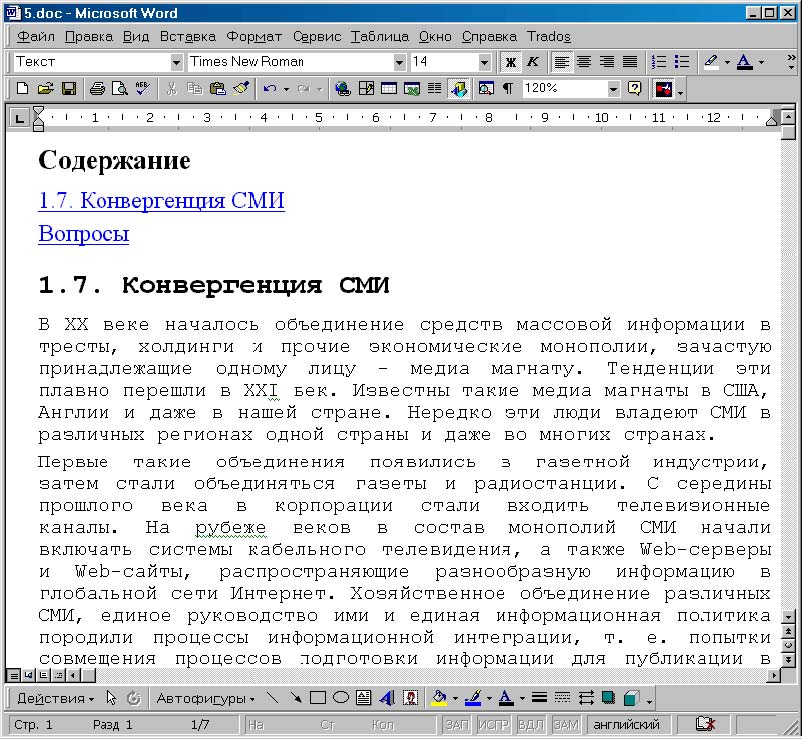Viewport: 802px width, 739px height.
Task: Toggle numbered list
Action: (659, 62)
